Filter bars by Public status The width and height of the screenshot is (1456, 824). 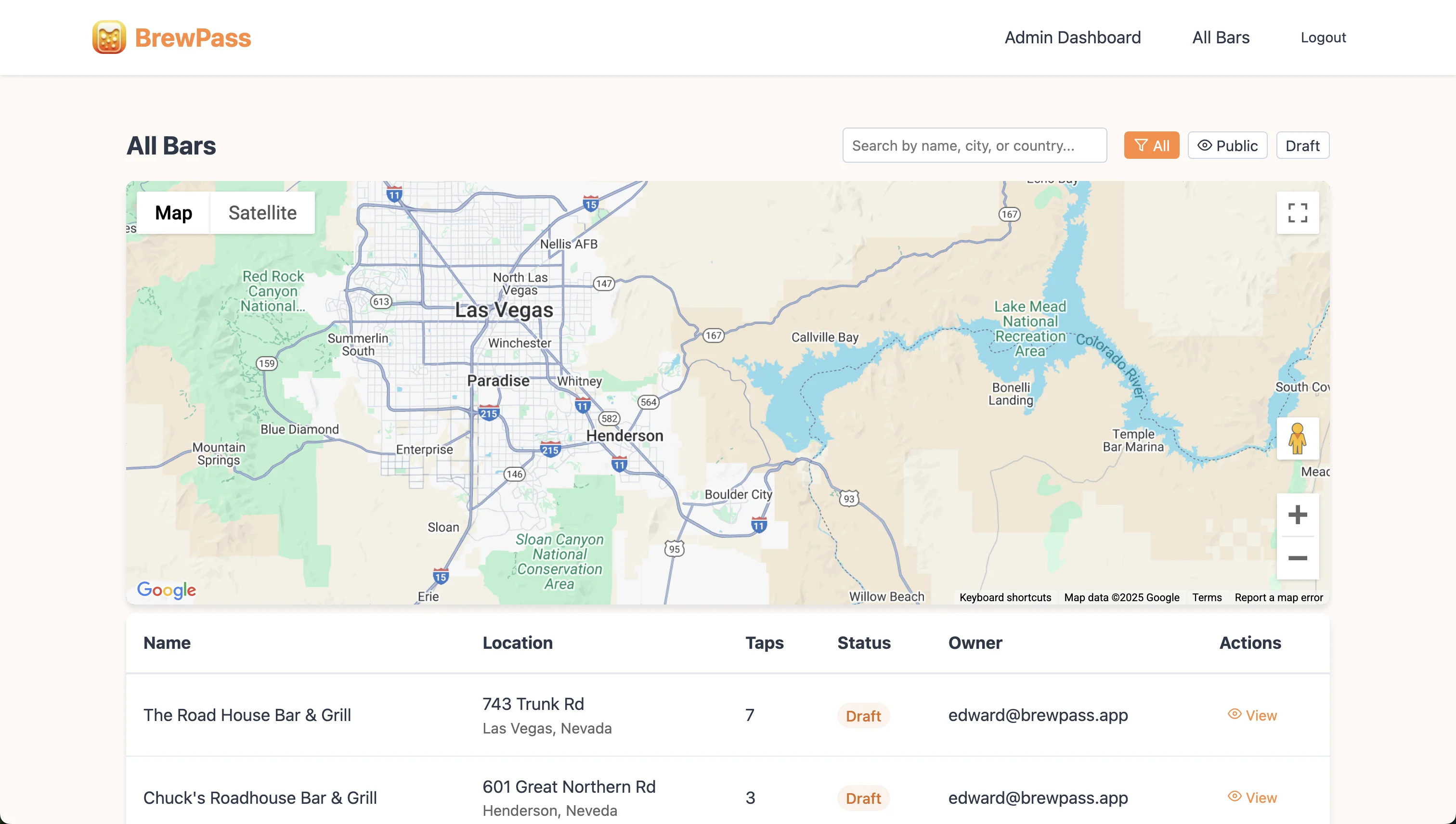tap(1227, 146)
